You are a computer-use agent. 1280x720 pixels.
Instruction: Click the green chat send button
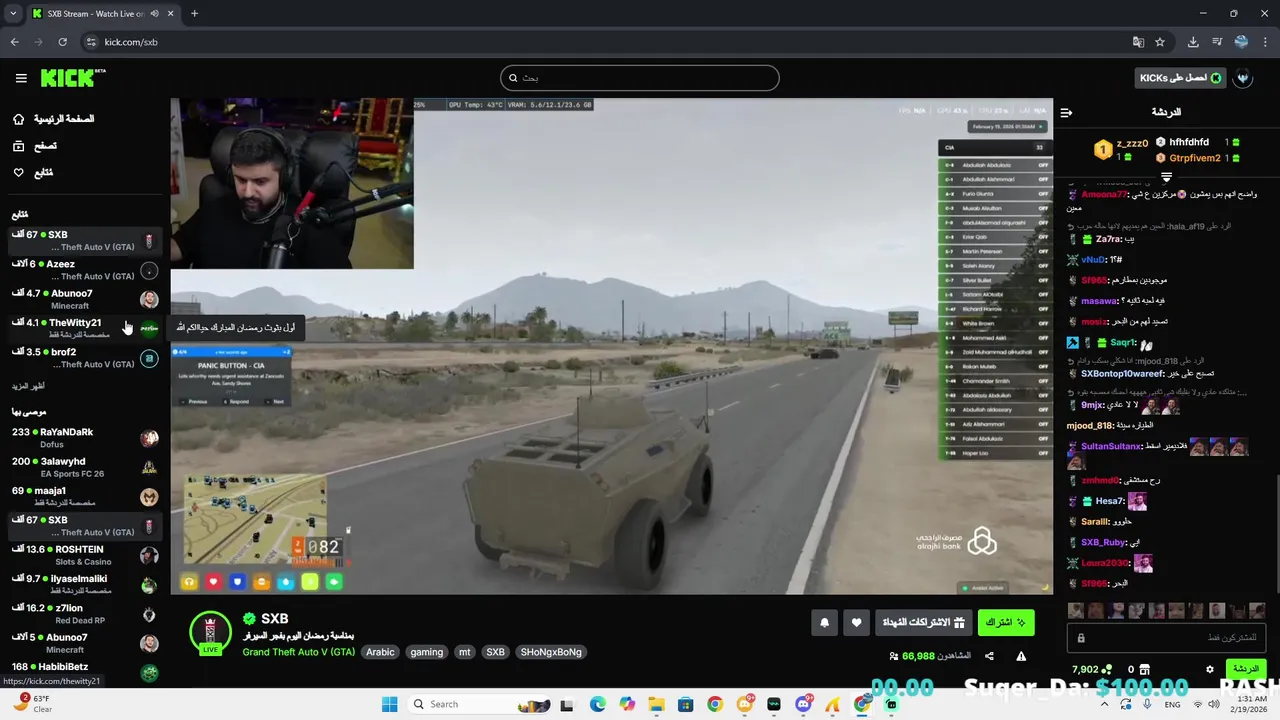pos(1246,668)
